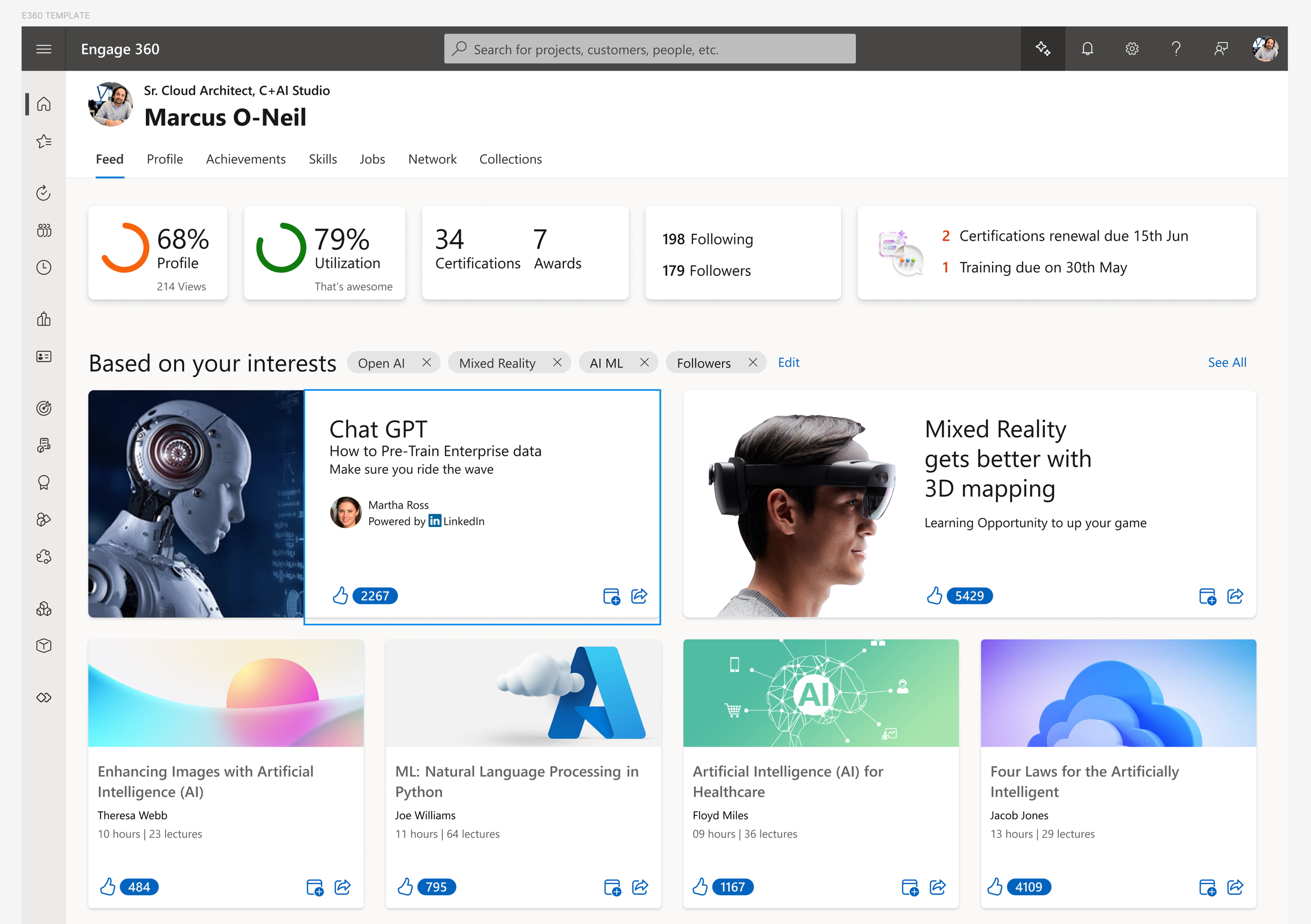This screenshot has height=924, width=1311.
Task: Go to Home in the sidebar
Action: 44,104
